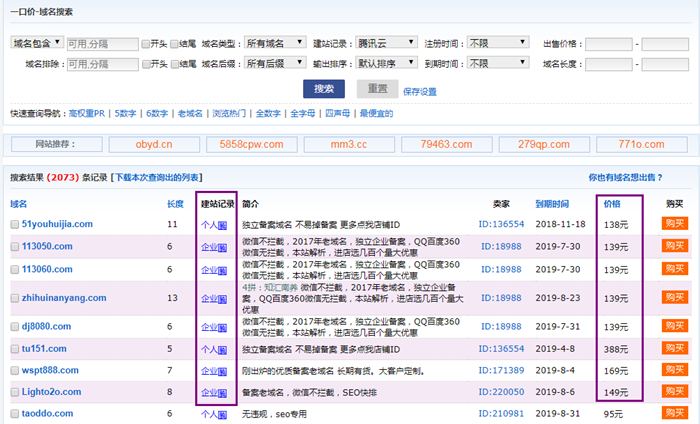Click the blue 搜索 button
This screenshot has width=700, height=424.
click(x=323, y=89)
